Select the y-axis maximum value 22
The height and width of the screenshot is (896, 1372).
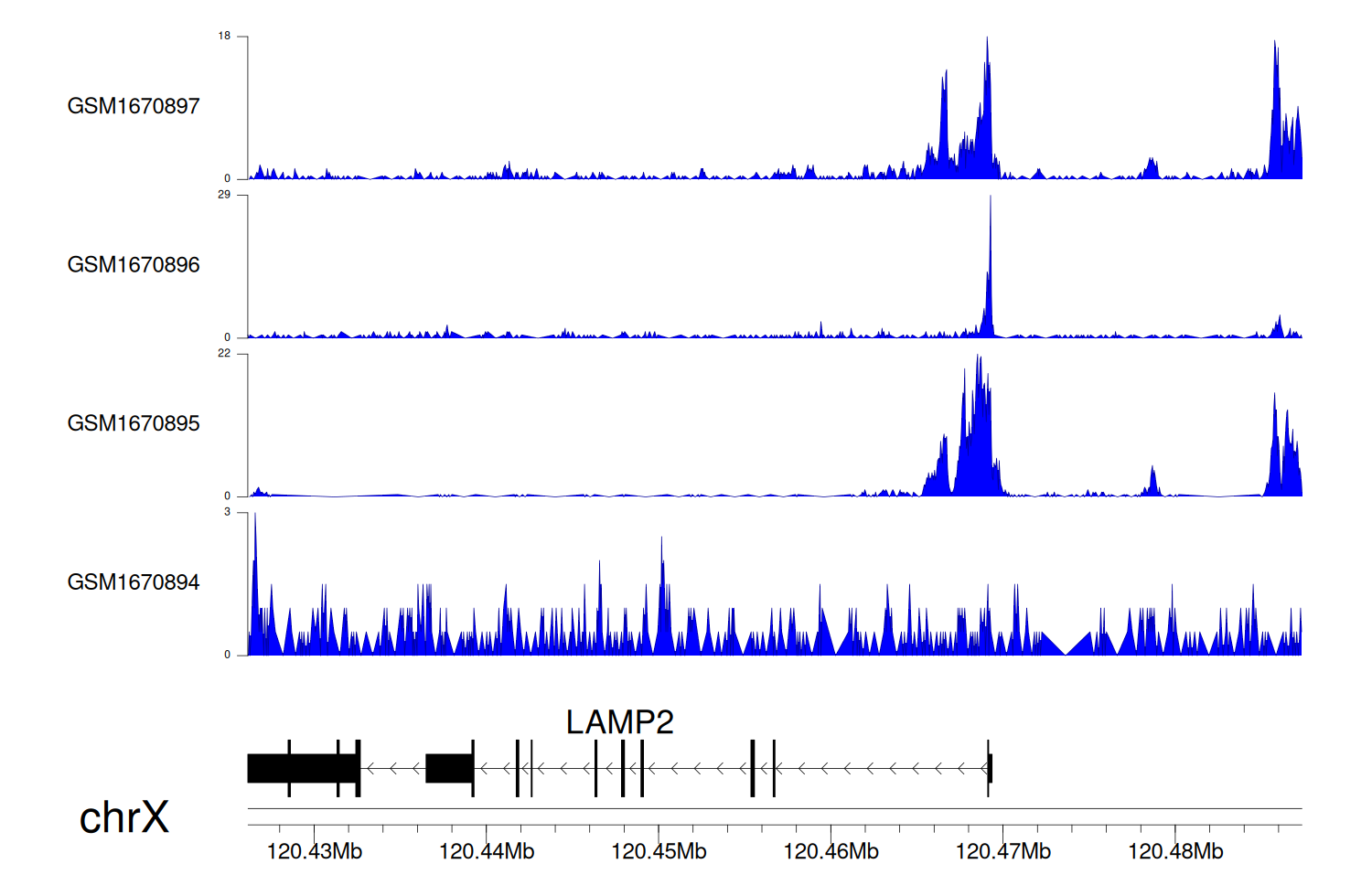(x=224, y=354)
